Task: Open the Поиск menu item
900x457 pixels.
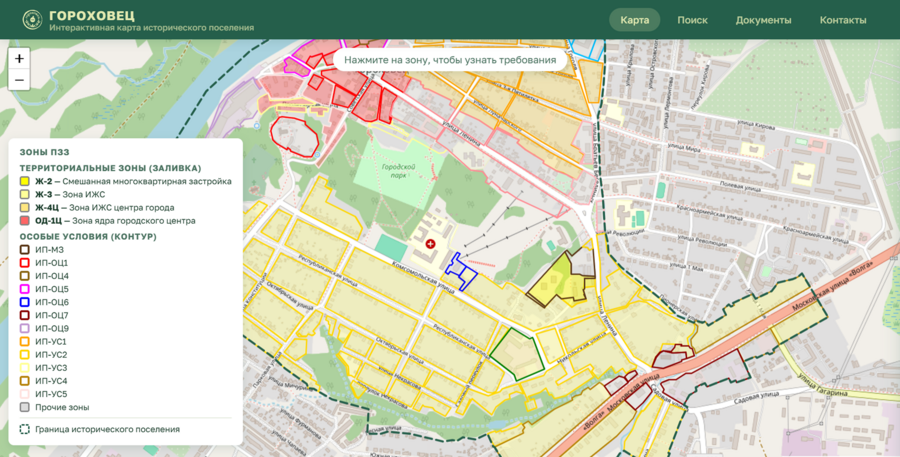Action: (x=692, y=20)
